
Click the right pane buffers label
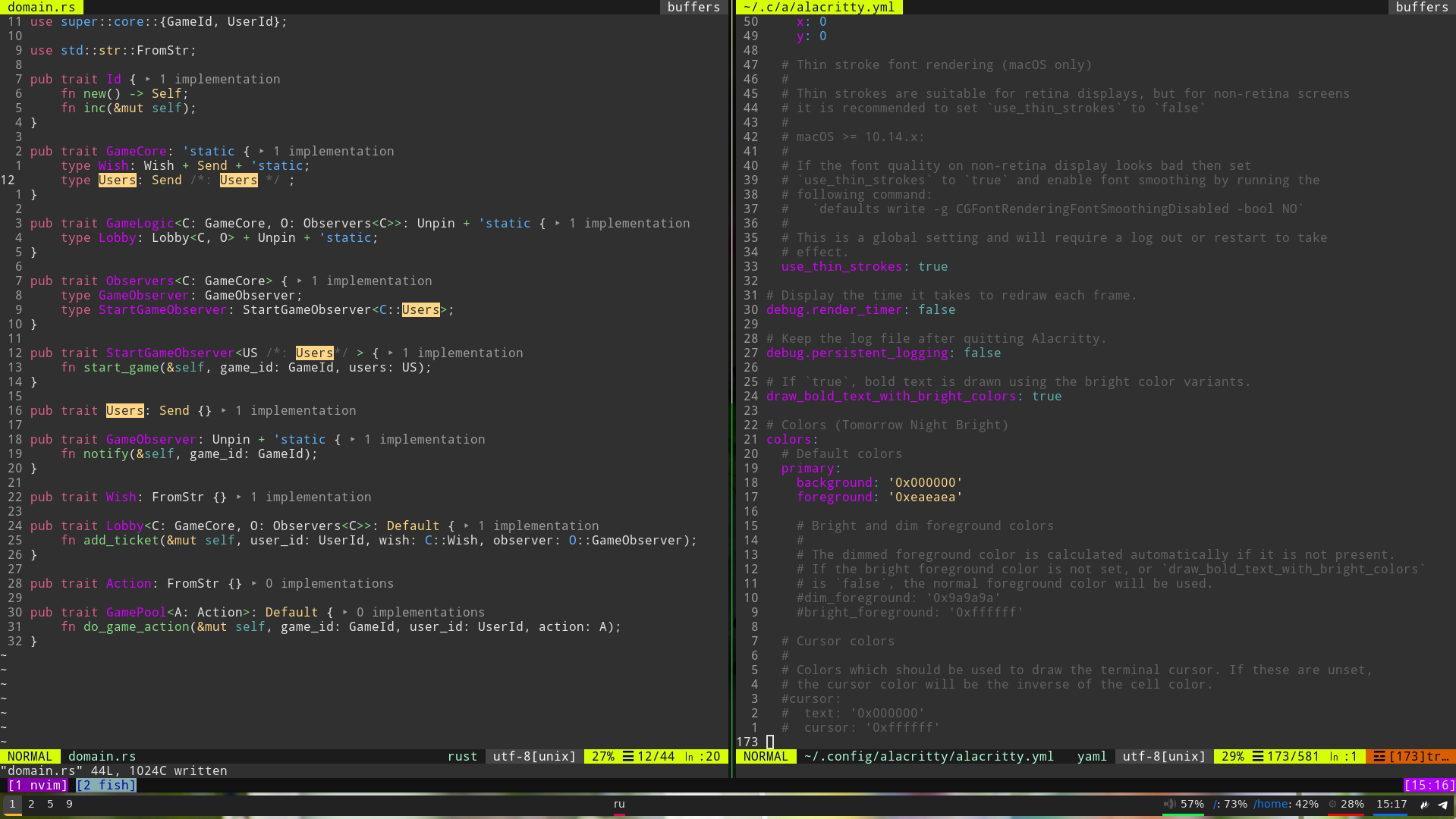1422,7
